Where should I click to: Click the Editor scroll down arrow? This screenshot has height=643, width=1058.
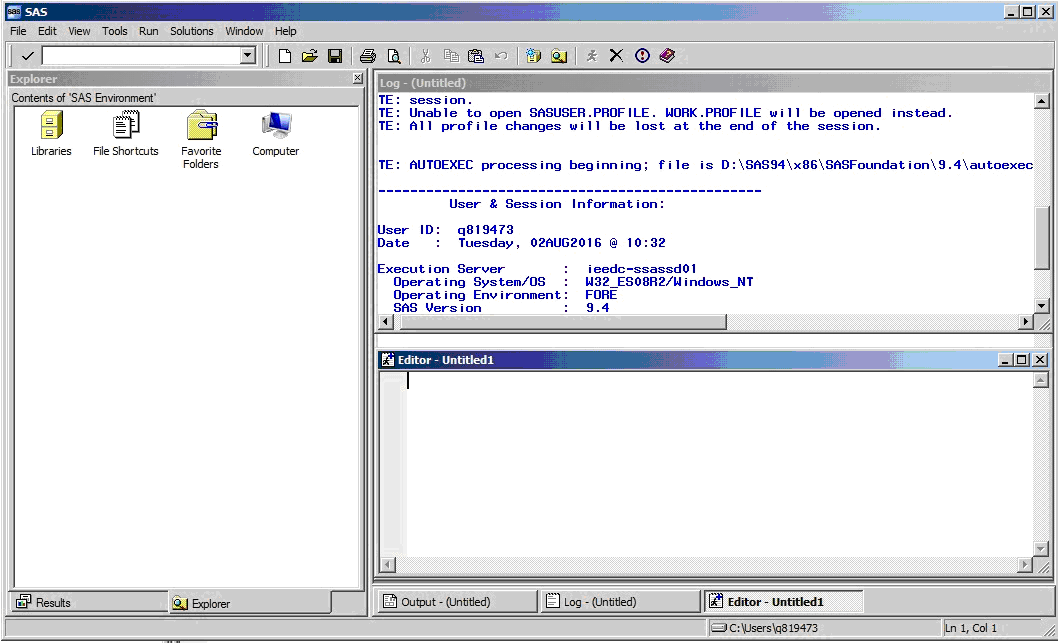click(1040, 549)
